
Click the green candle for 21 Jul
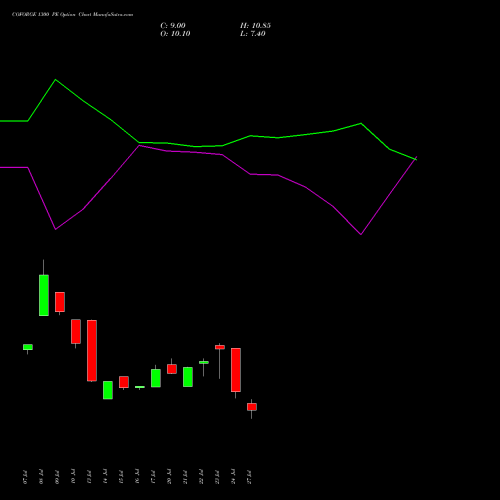pyautogui.click(x=188, y=377)
